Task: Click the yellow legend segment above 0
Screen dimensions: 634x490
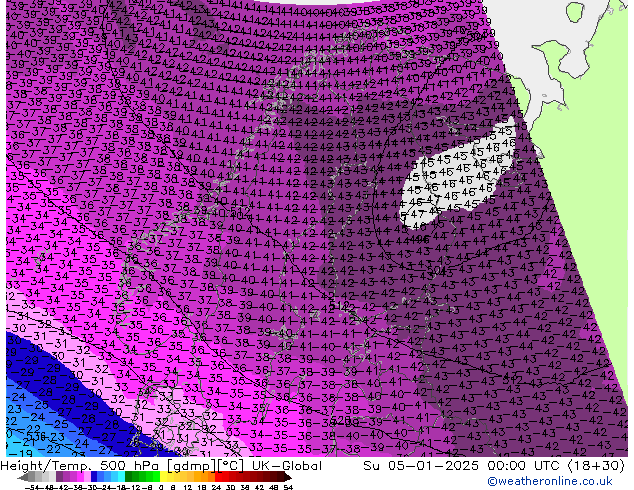Action: click(x=163, y=477)
